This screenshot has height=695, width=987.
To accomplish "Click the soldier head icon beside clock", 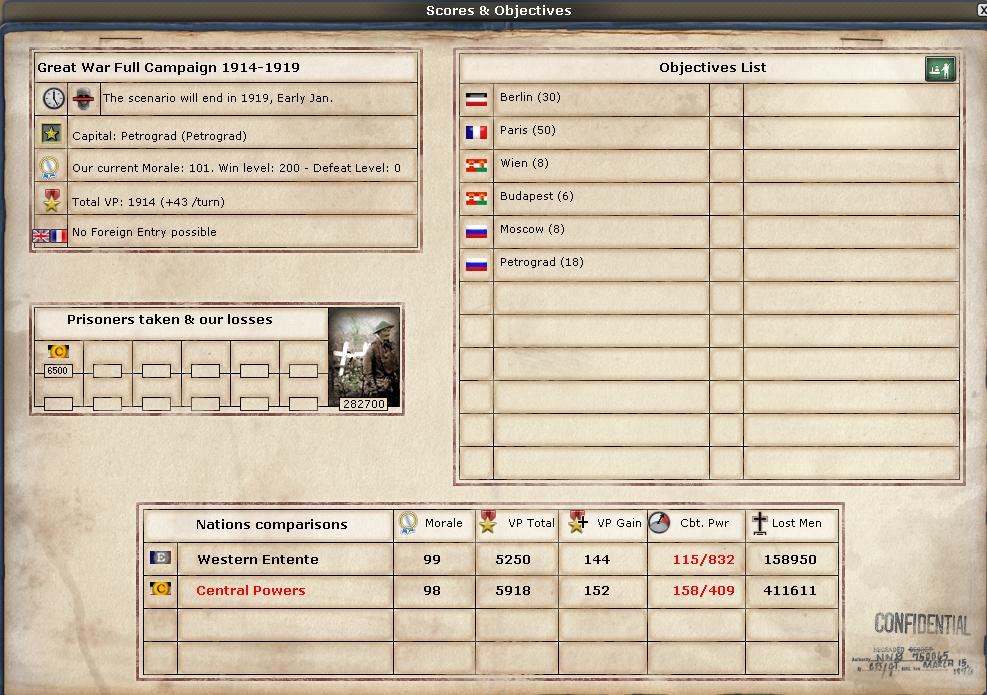I will tap(85, 99).
